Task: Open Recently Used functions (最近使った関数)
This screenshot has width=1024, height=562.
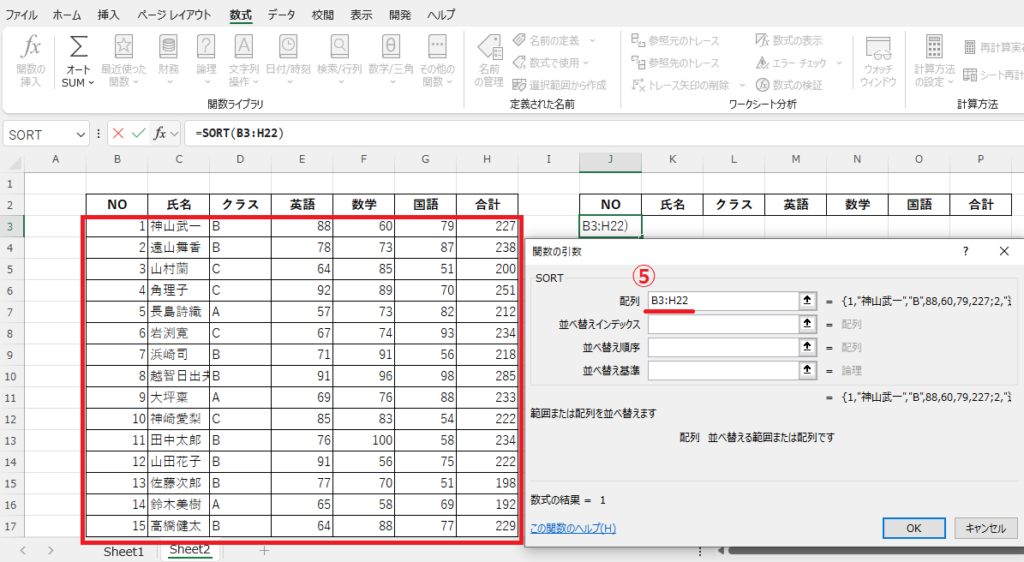Action: pyautogui.click(x=123, y=61)
